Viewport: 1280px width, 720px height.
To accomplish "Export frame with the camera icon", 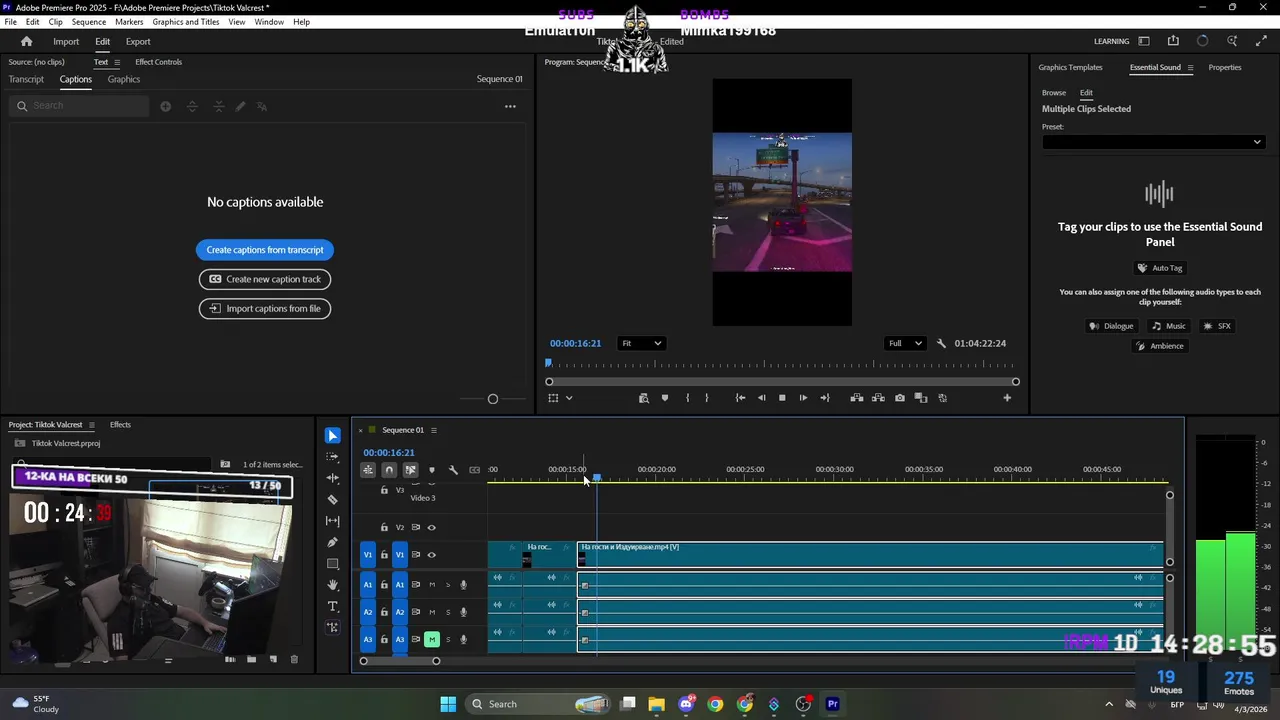I will pos(900,398).
